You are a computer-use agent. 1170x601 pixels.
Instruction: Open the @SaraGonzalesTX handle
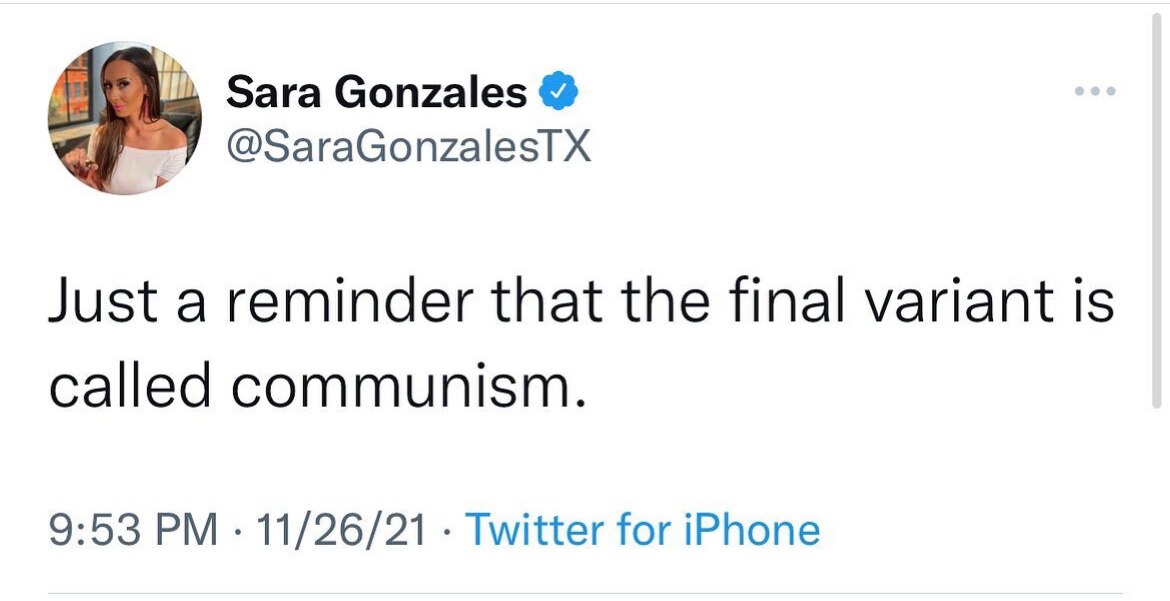[409, 148]
